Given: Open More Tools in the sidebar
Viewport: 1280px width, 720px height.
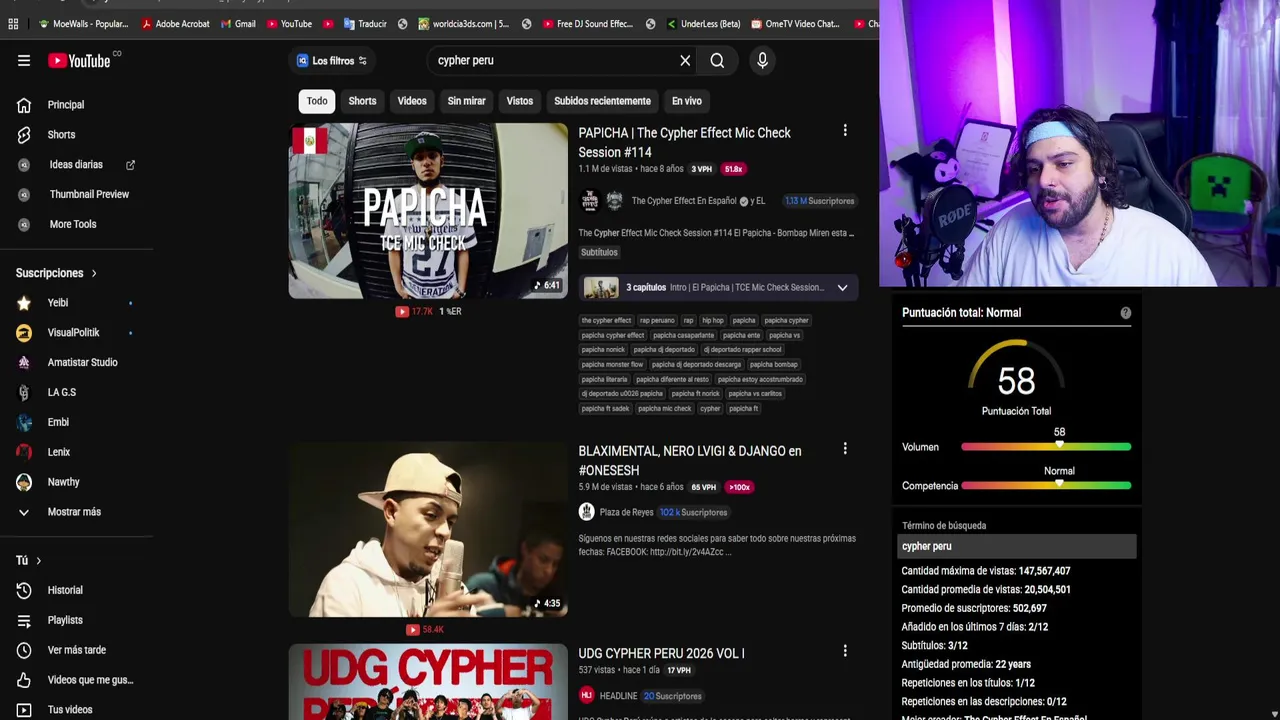Looking at the screenshot, I should [73, 225].
